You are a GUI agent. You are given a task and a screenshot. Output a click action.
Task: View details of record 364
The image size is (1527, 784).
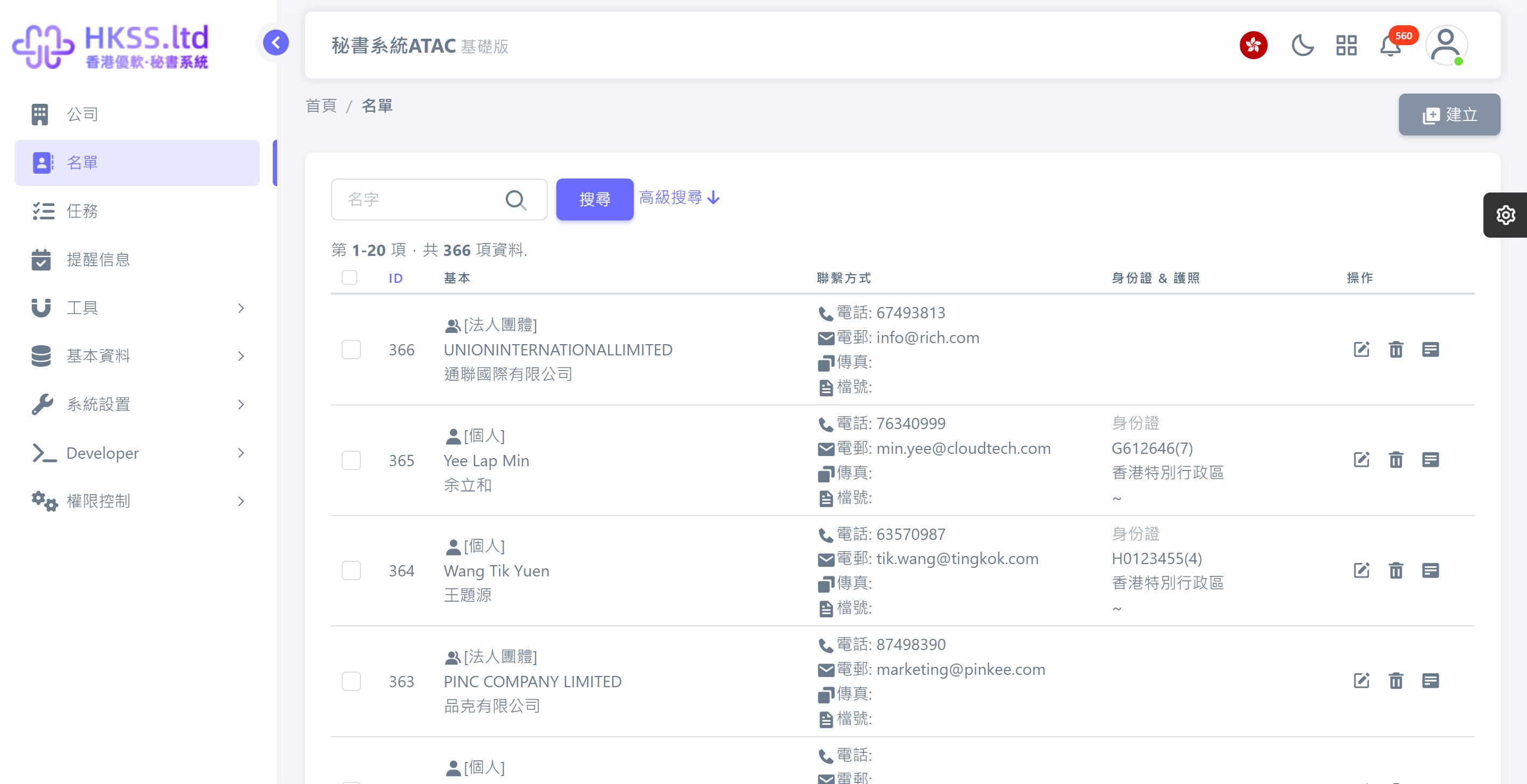(x=1430, y=571)
